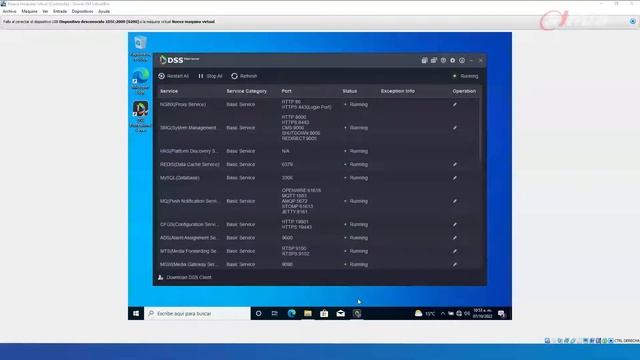The image size is (640, 360).
Task: Click the DSS Server taskbar icon
Action: pos(357,313)
